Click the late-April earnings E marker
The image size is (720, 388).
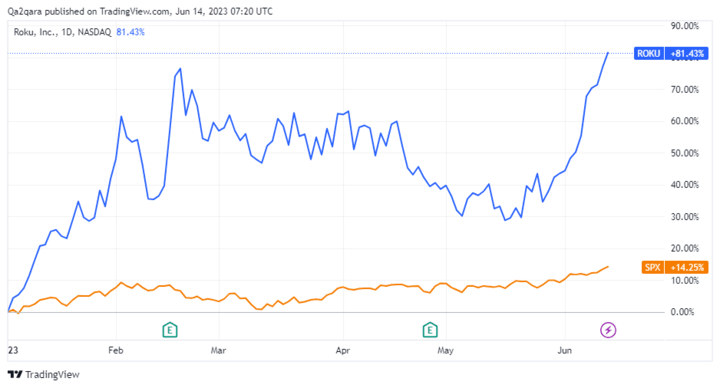click(430, 330)
